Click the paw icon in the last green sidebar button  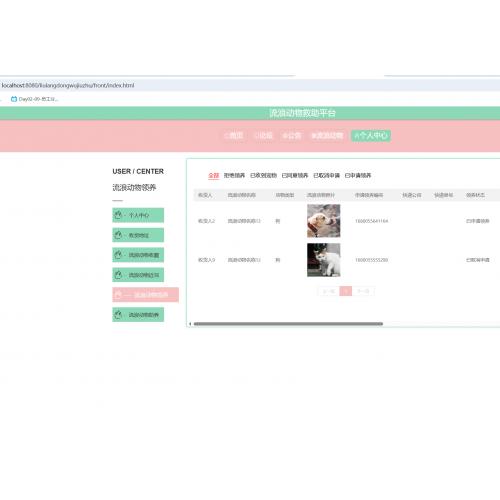pyautogui.click(x=118, y=315)
